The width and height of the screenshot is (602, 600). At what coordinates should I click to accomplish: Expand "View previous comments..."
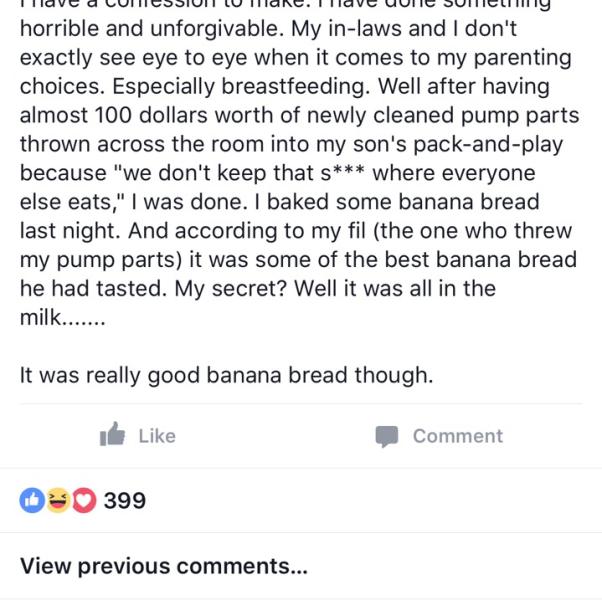[164, 566]
